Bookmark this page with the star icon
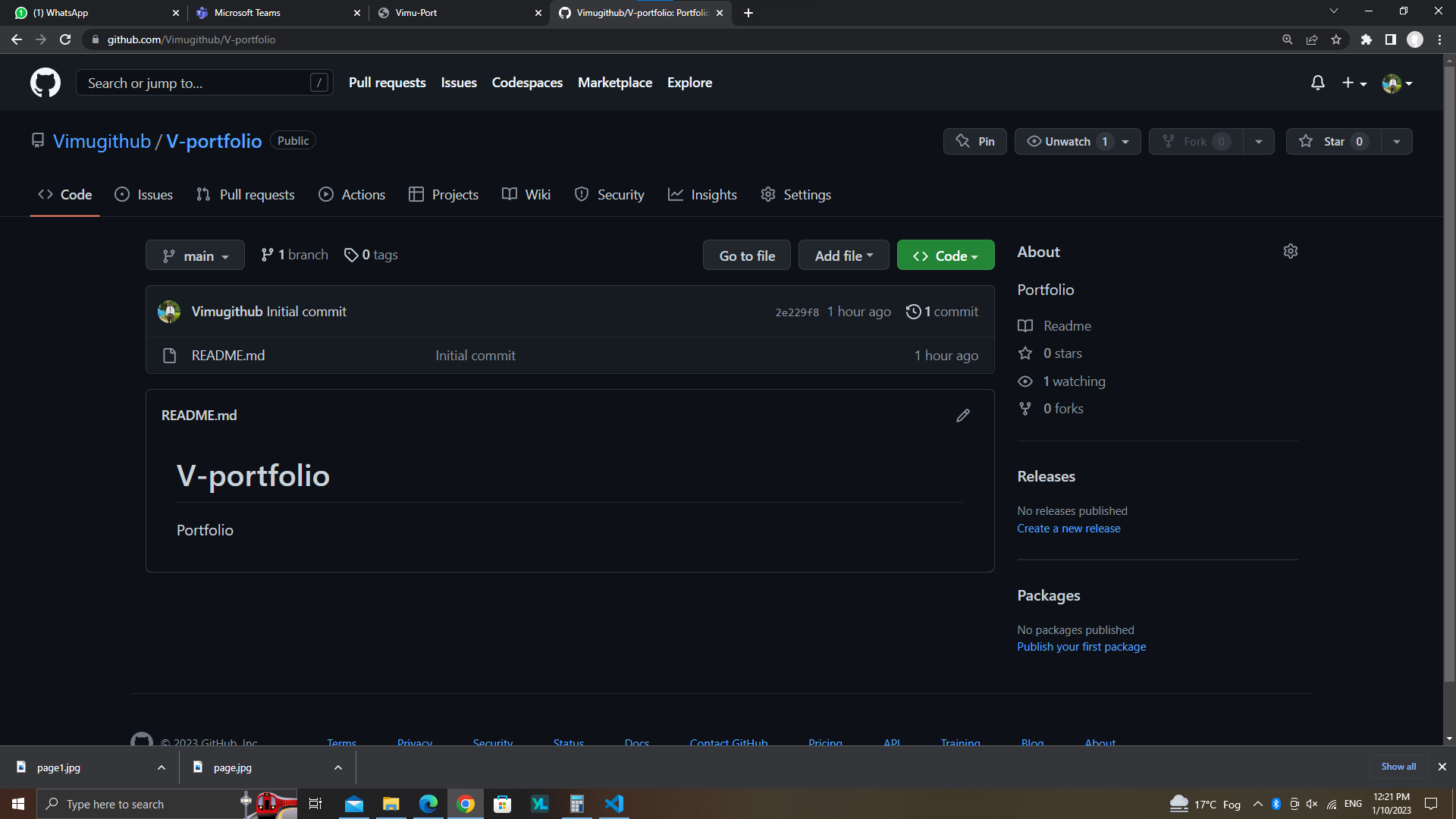Viewport: 1456px width, 819px height. point(1336,39)
